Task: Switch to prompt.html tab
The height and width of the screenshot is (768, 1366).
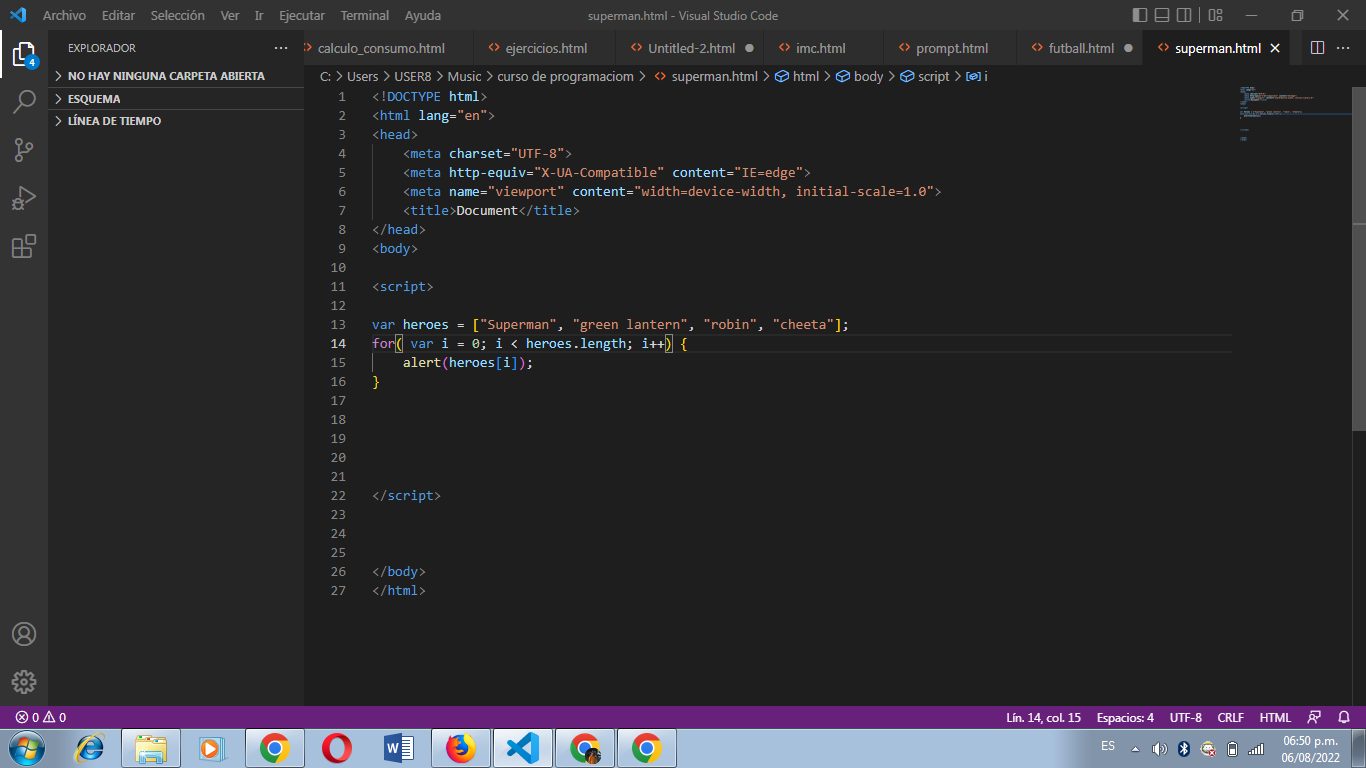Action: point(951,48)
